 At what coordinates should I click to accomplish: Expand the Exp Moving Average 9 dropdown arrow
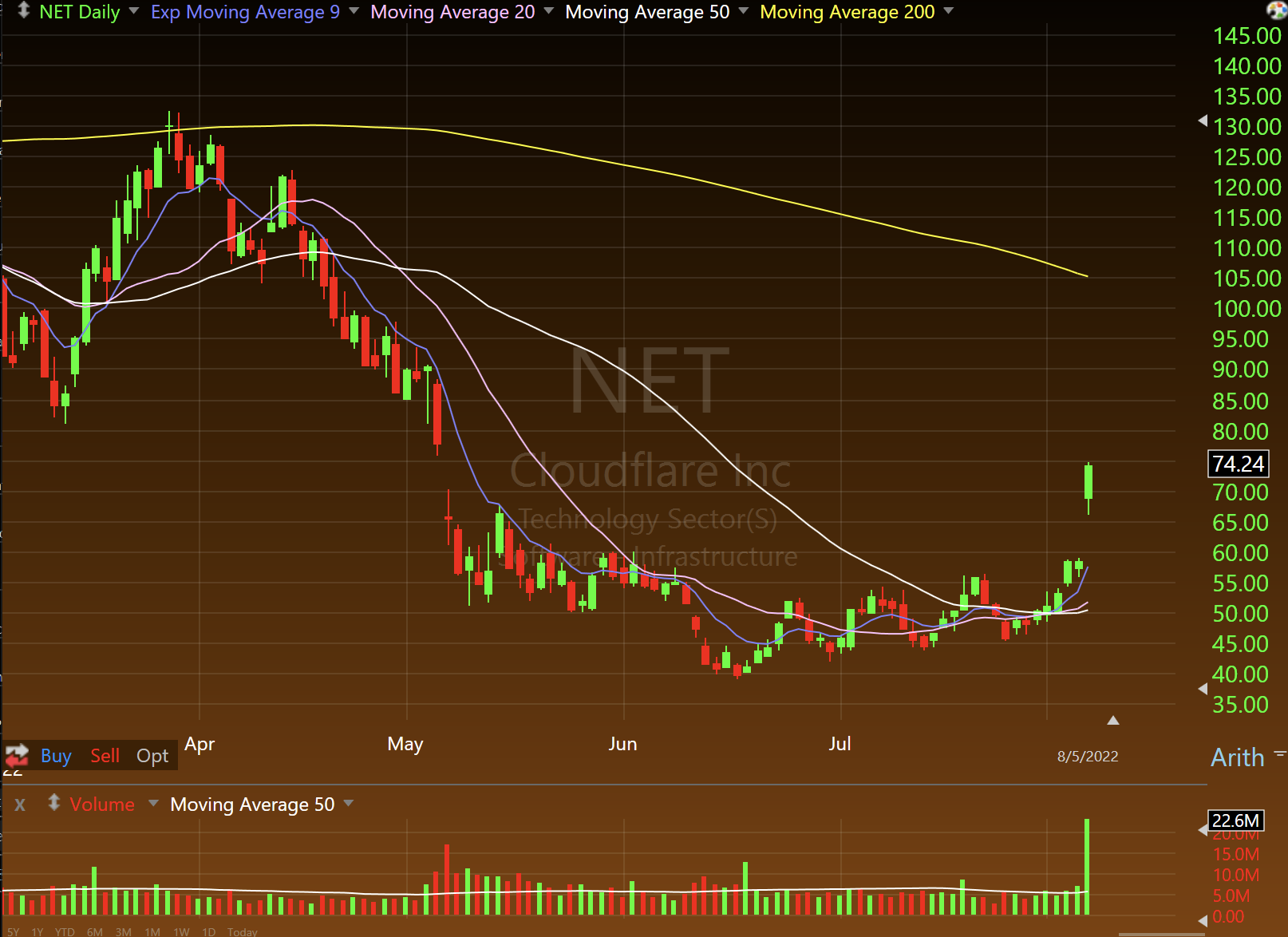point(354,11)
